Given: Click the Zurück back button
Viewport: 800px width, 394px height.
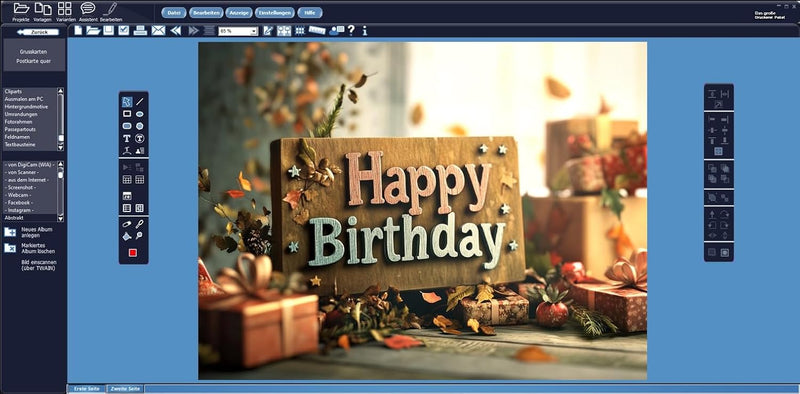Looking at the screenshot, I should coord(38,32).
